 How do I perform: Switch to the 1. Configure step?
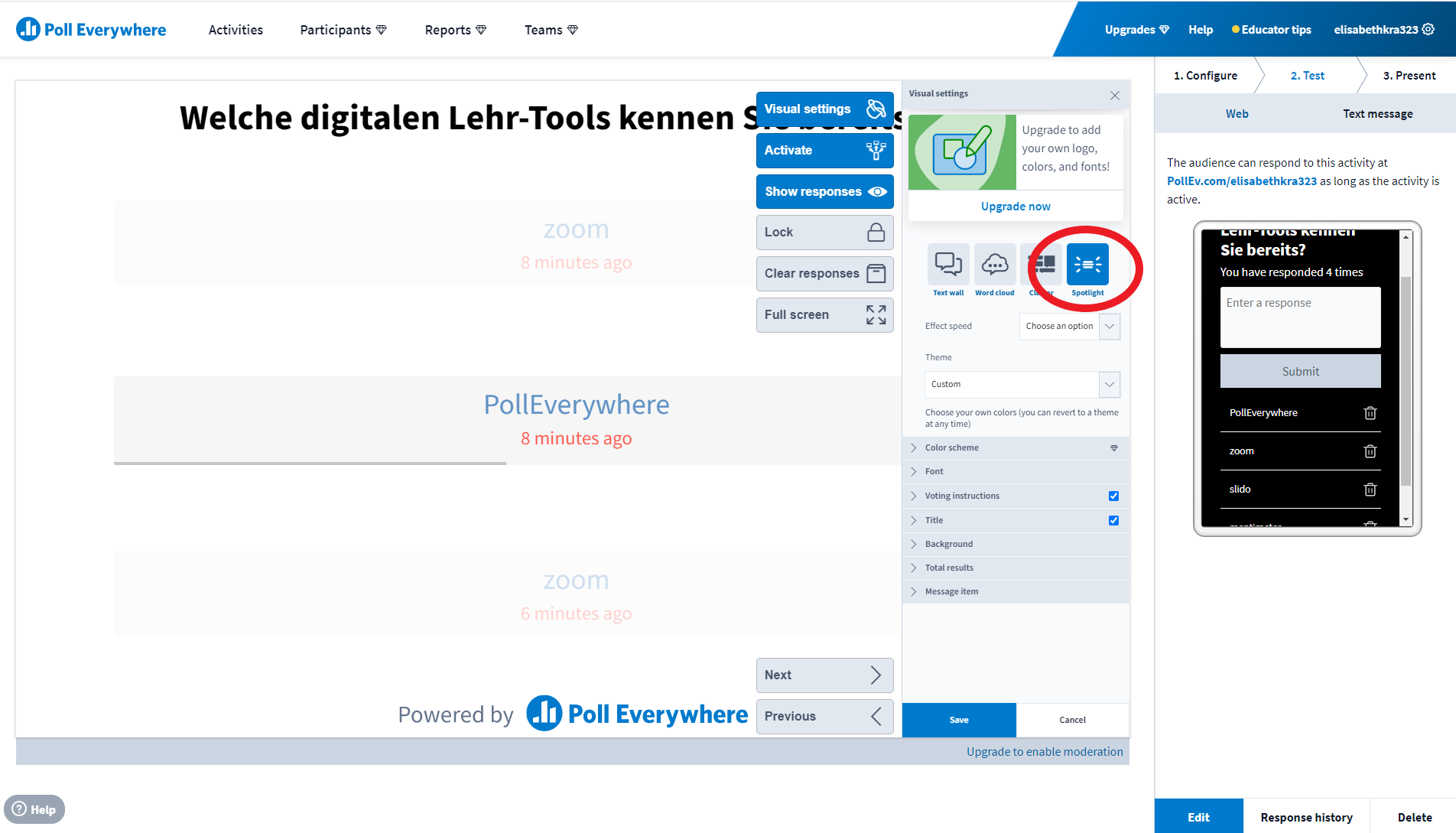[1206, 76]
